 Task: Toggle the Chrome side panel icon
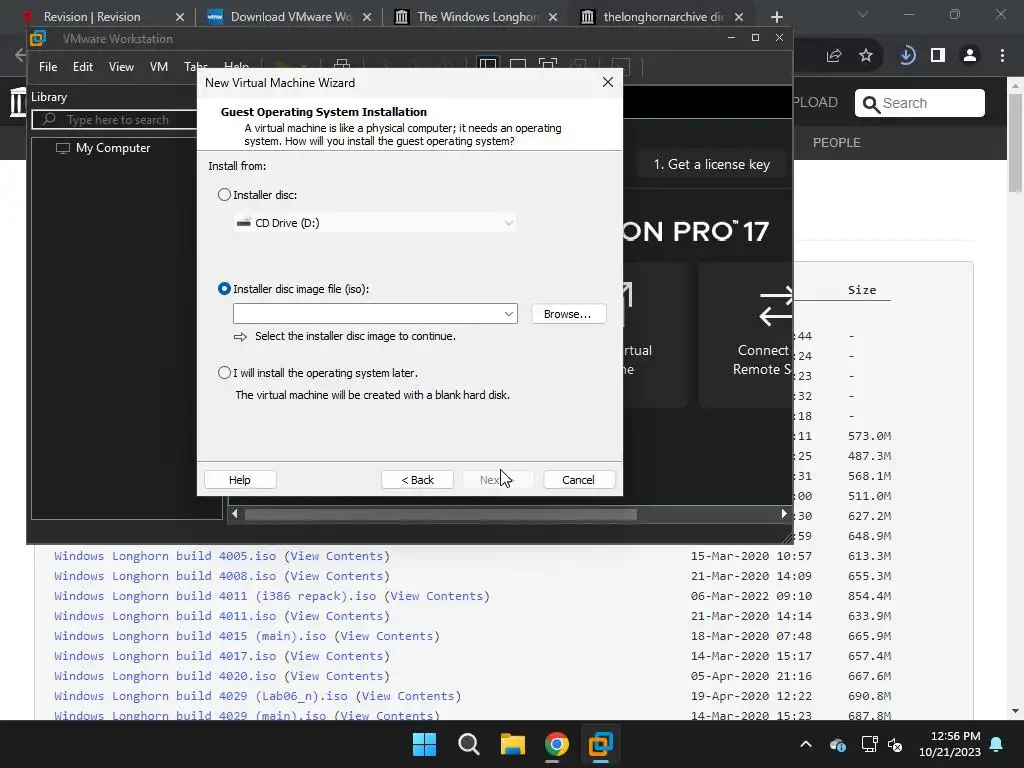click(x=938, y=56)
